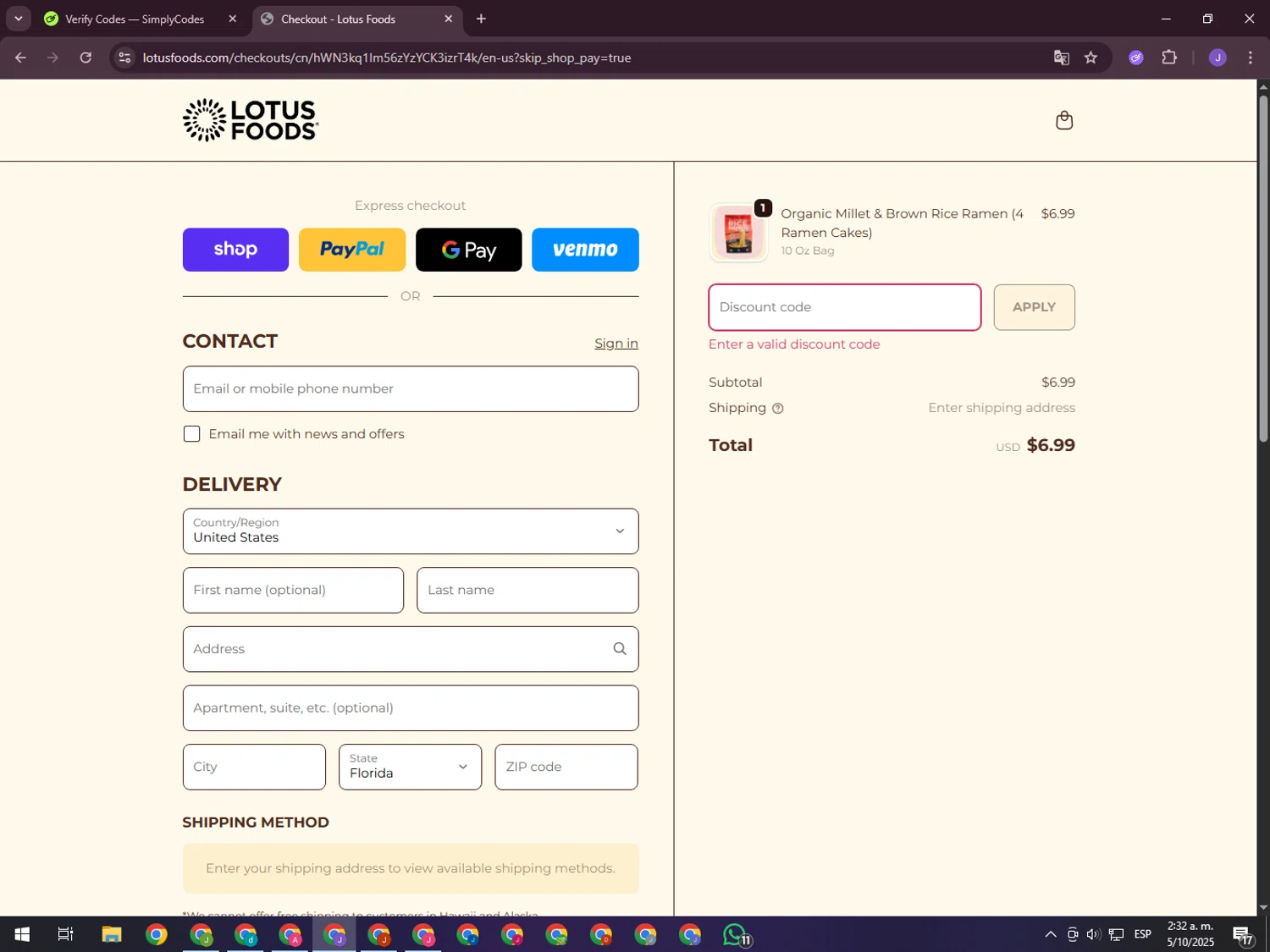
Task: Close the Checkout - Lotus Foods tab
Action: pyautogui.click(x=449, y=19)
